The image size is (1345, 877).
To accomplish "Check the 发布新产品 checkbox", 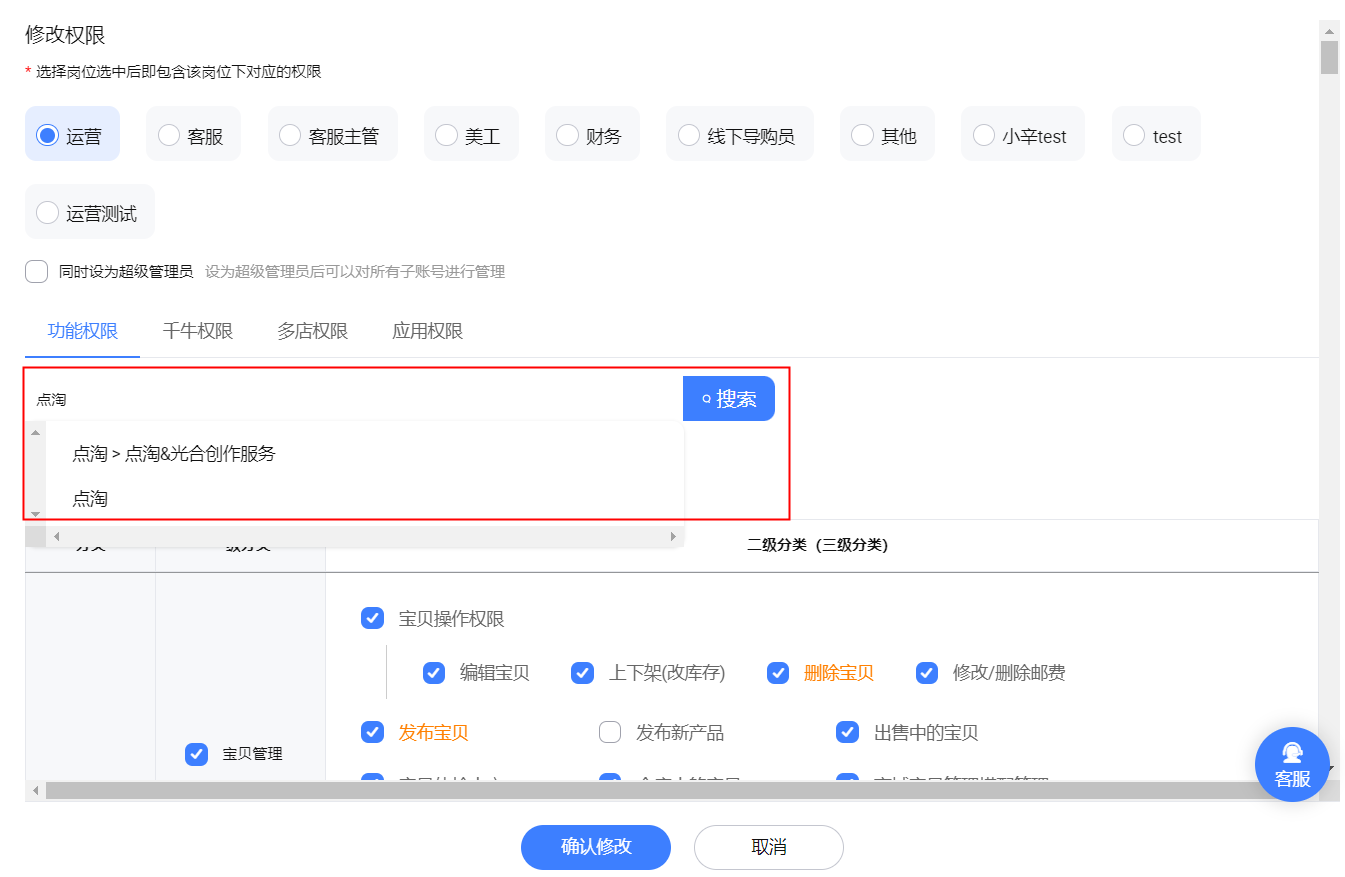I will (610, 732).
